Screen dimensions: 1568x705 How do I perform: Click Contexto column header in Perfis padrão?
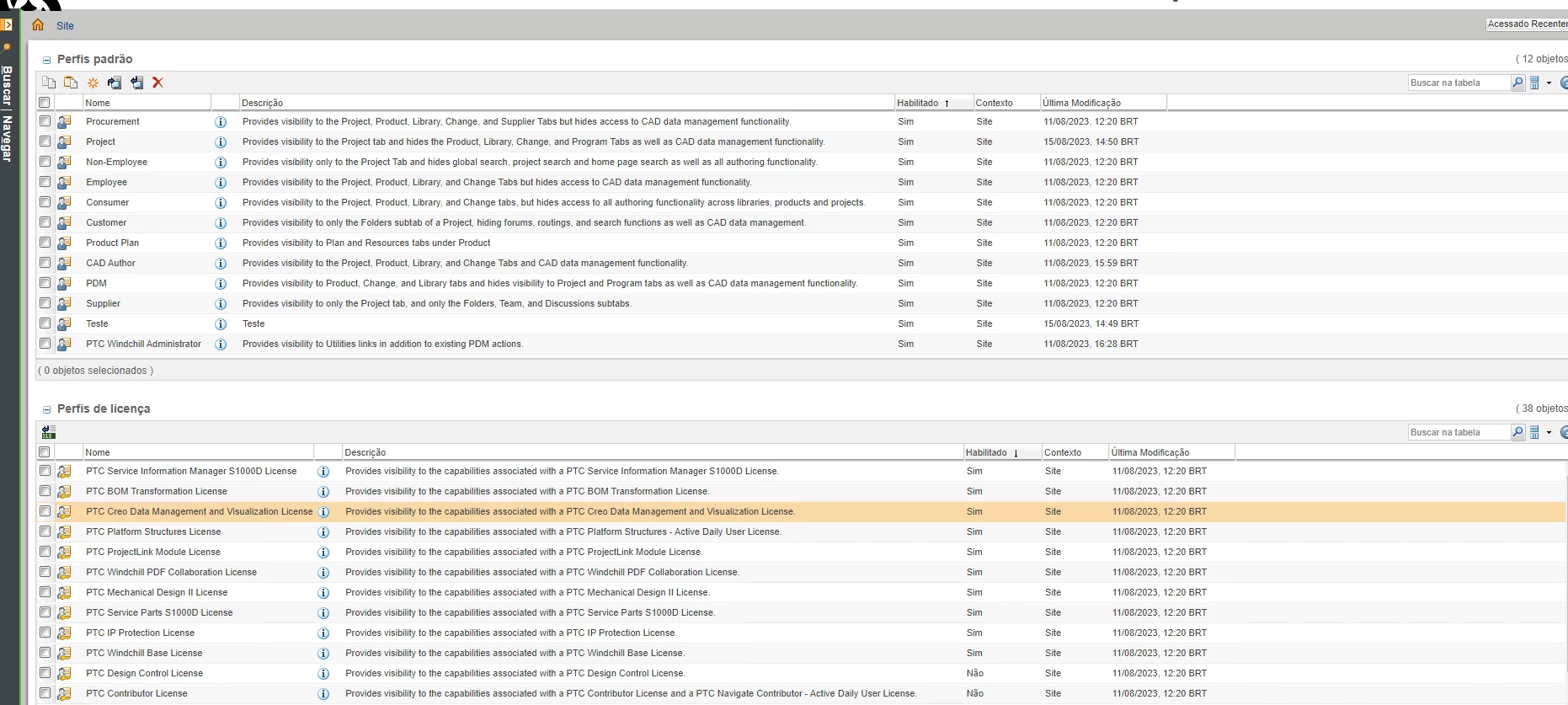tap(1007, 103)
